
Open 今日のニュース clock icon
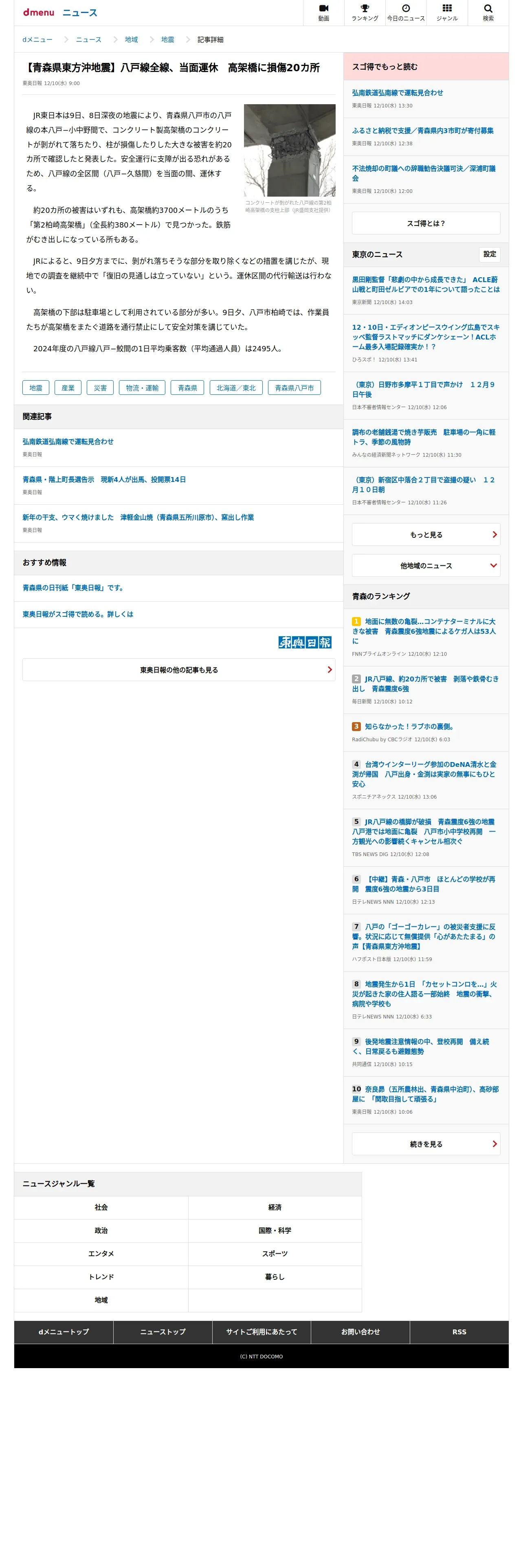point(406,13)
